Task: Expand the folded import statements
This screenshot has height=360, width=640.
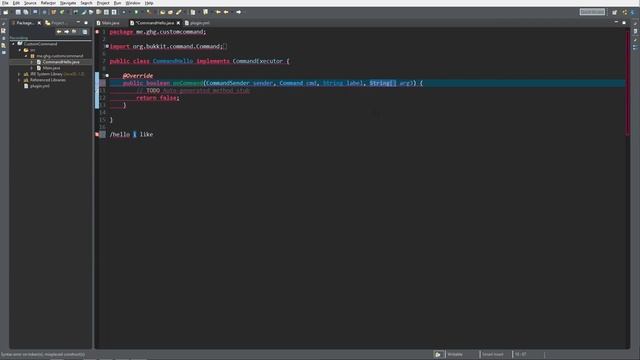Action: [107, 47]
